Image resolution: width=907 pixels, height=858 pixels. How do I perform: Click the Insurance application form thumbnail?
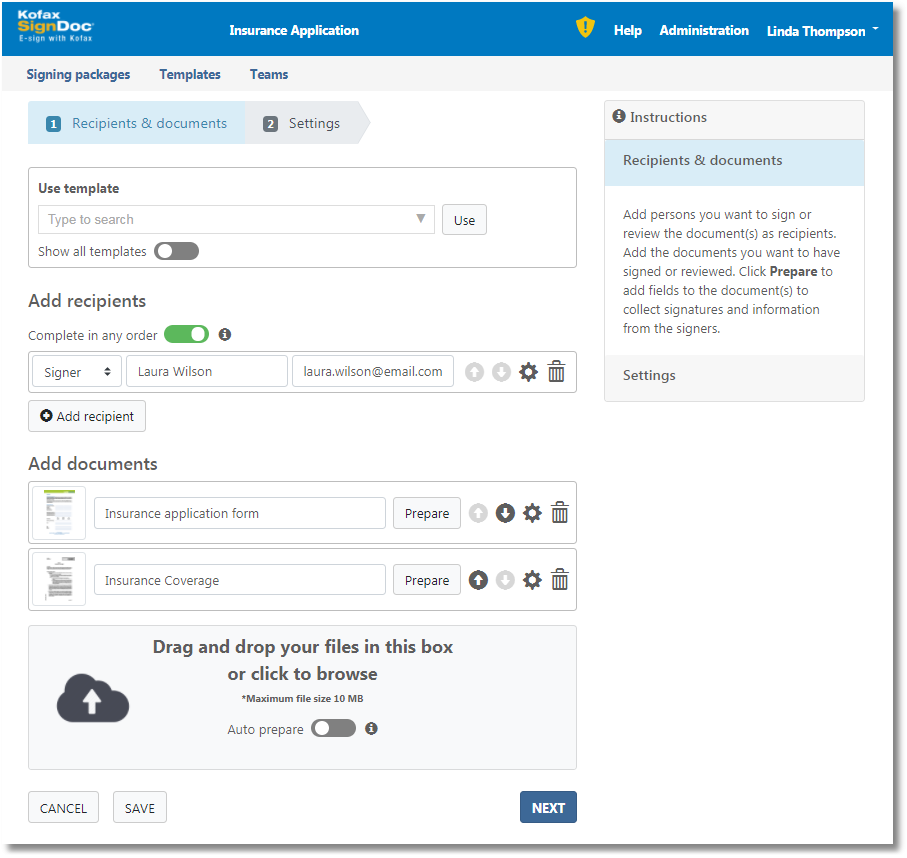coord(59,513)
